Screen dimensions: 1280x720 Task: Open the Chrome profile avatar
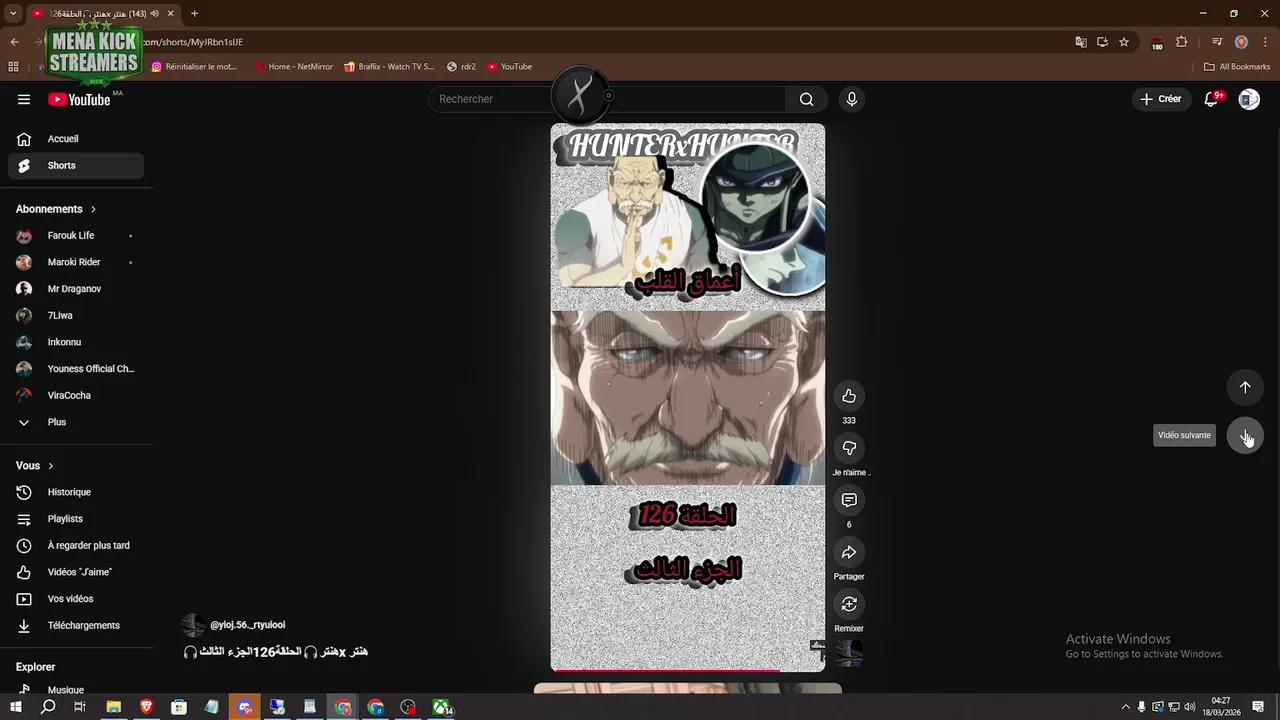[x=1241, y=42]
